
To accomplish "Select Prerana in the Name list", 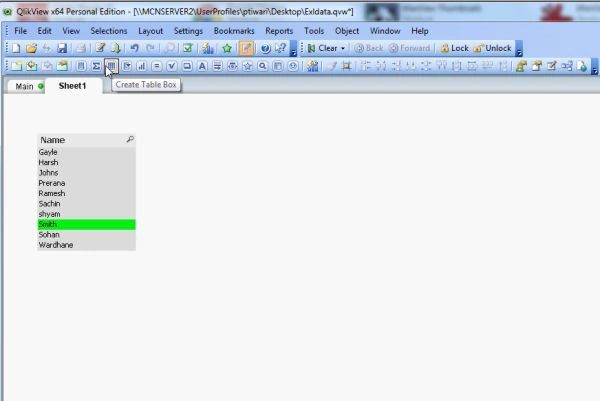I will point(86,183).
